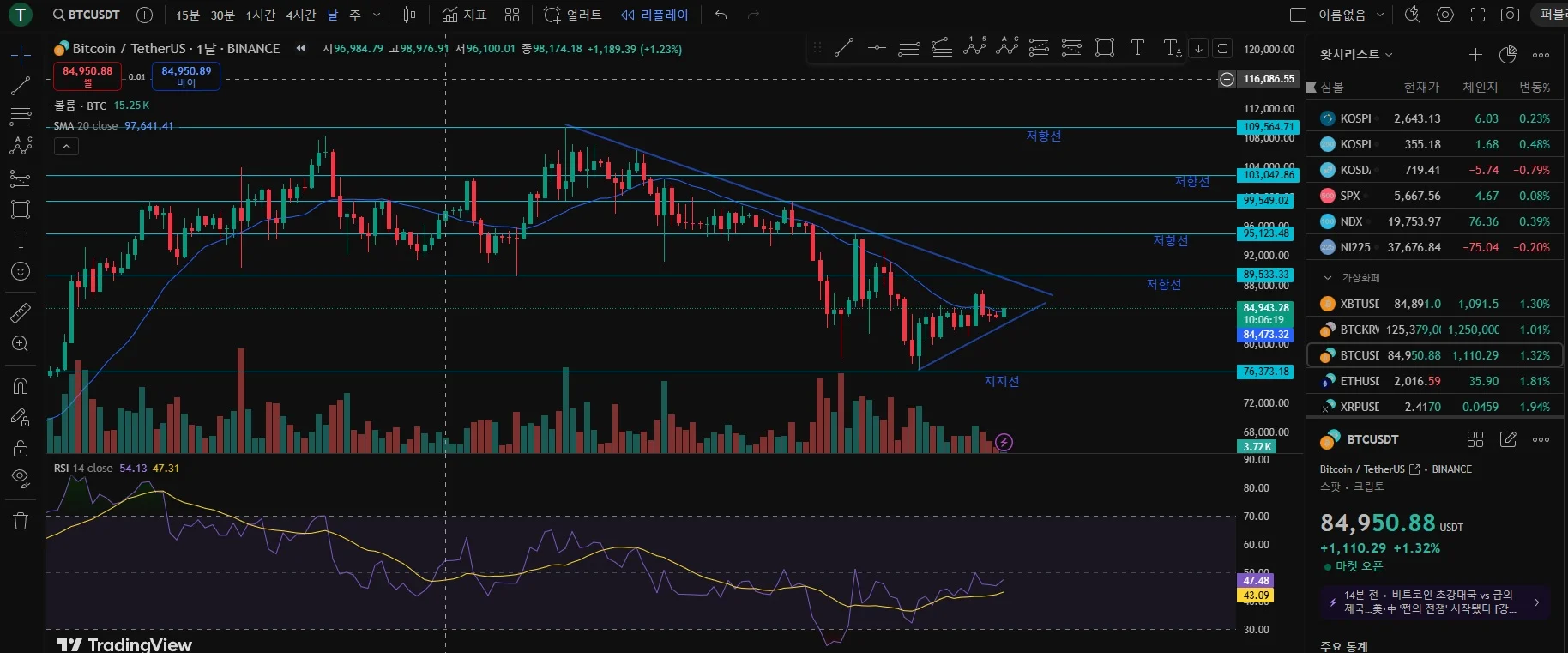This screenshot has height=653, width=1568.
Task: Select the KOSPI row priced 2,643.13
Action: coord(1435,118)
